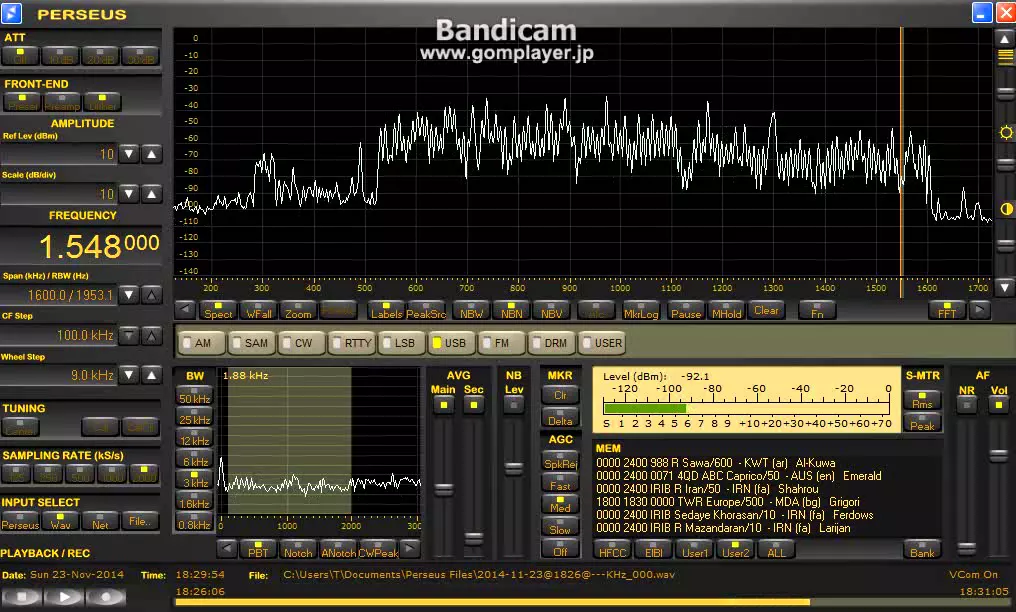Set AGC to Med
1016x612 pixels.
560,505
